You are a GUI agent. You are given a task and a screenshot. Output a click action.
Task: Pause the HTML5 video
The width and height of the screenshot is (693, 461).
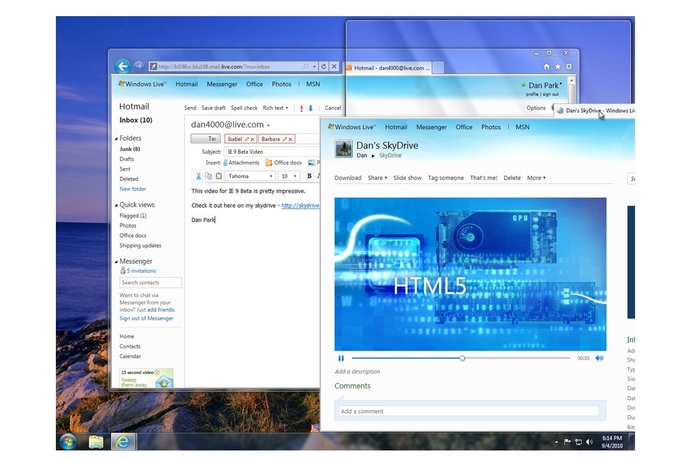(x=341, y=358)
